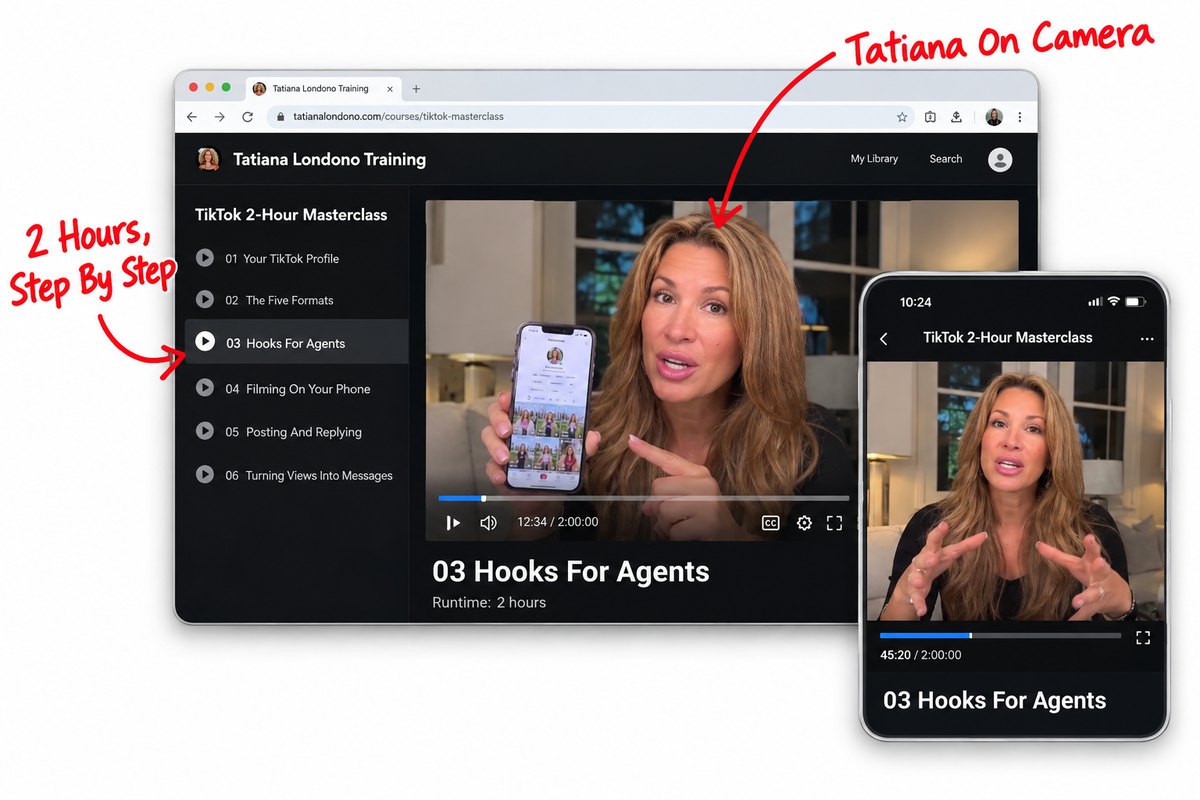
Task: Play lesson 02 The Five Formats
Action: pos(297,300)
